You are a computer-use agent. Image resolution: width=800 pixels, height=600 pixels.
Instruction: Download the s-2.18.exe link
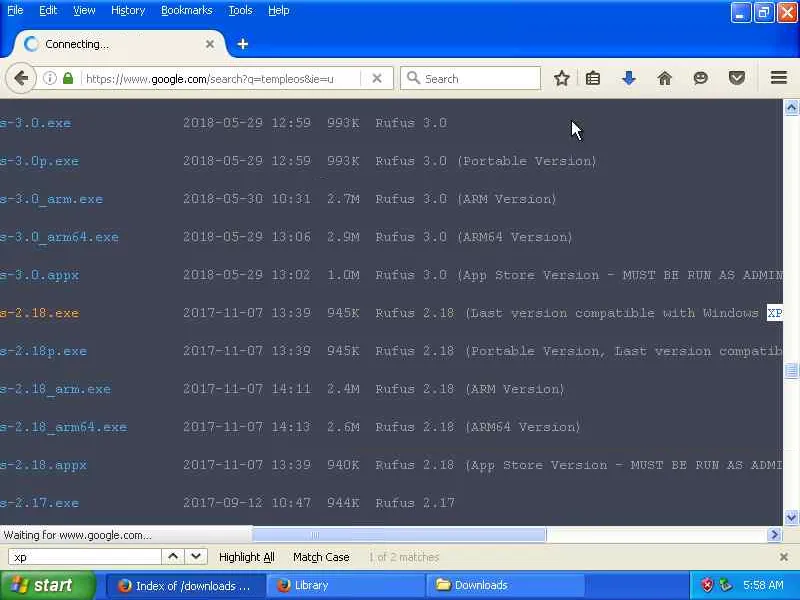click(39, 313)
